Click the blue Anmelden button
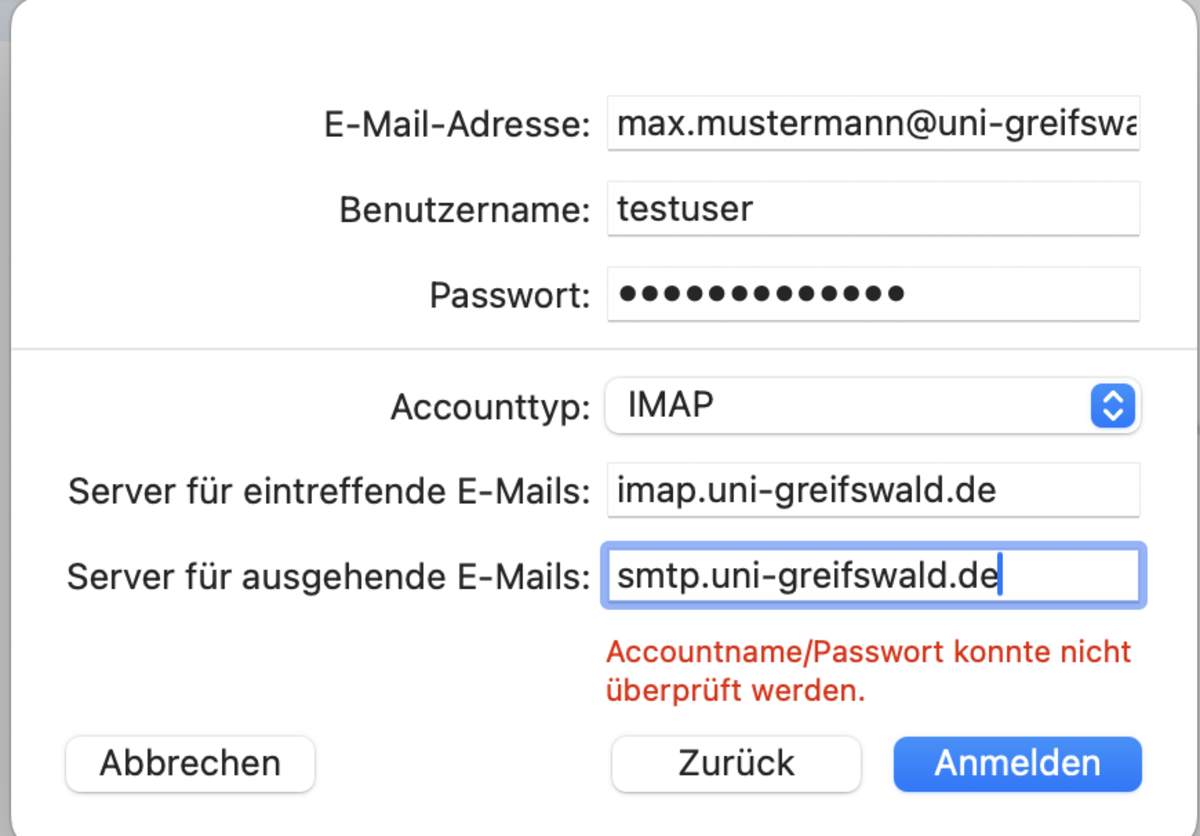1200x836 pixels. pos(1017,763)
